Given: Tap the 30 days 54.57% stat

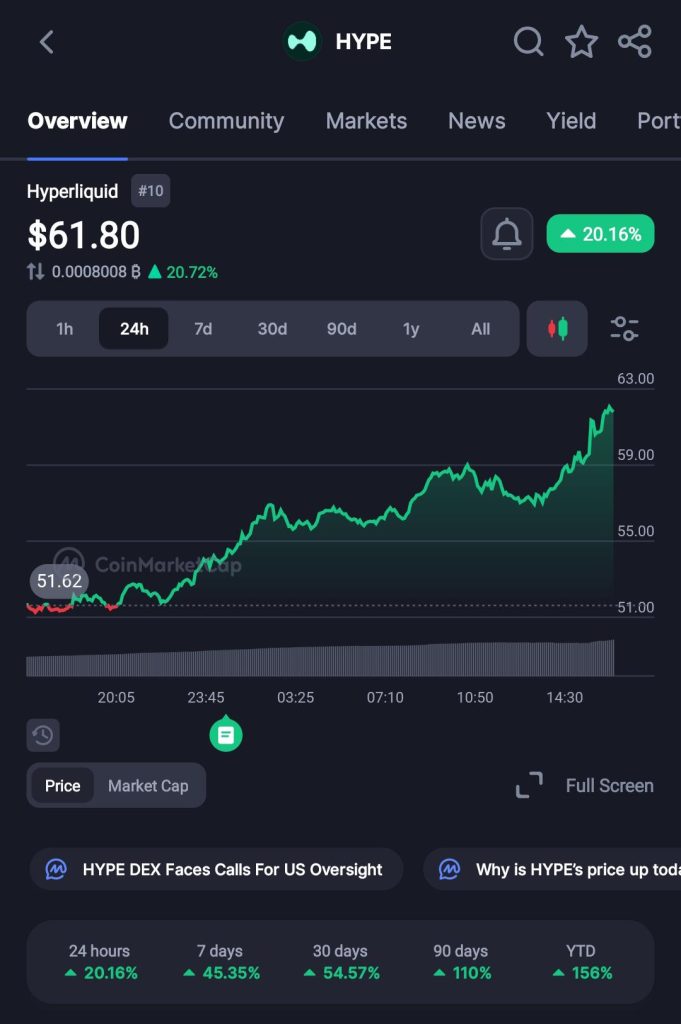Looking at the screenshot, I should tap(340, 962).
